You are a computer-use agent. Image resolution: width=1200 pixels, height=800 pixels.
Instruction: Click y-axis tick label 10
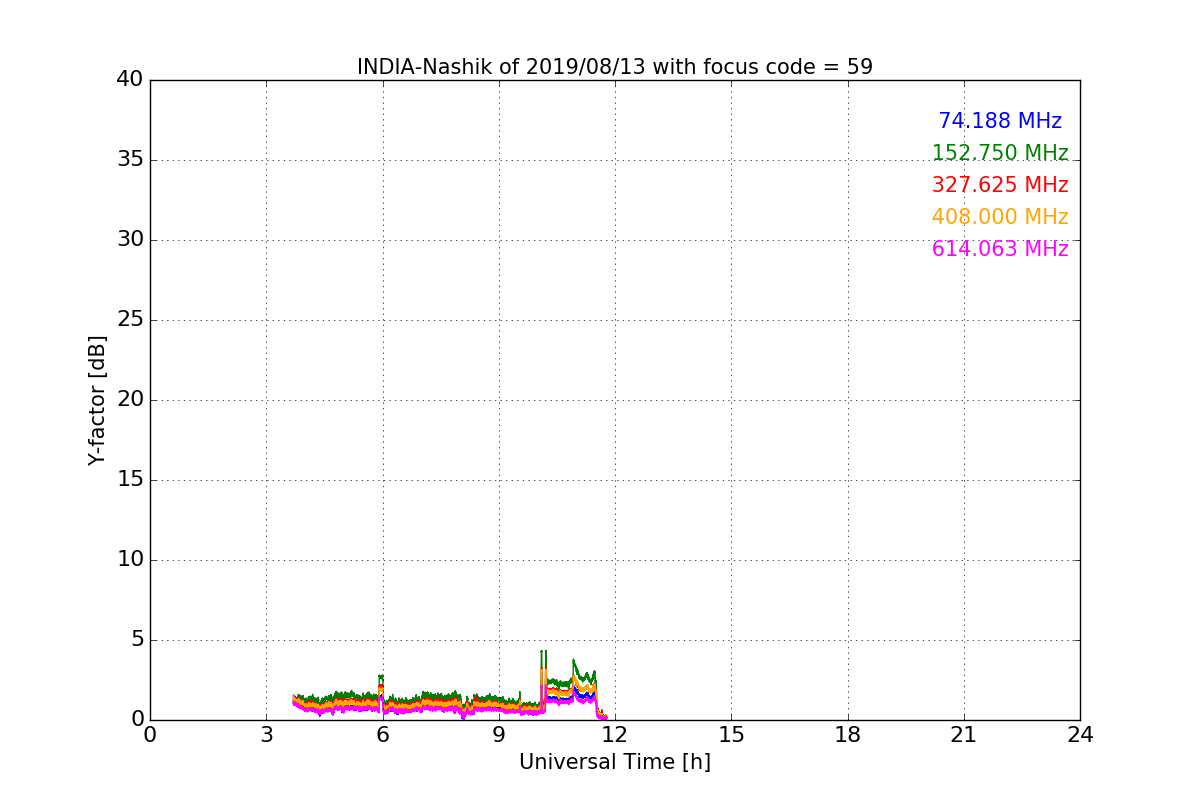(x=130, y=560)
